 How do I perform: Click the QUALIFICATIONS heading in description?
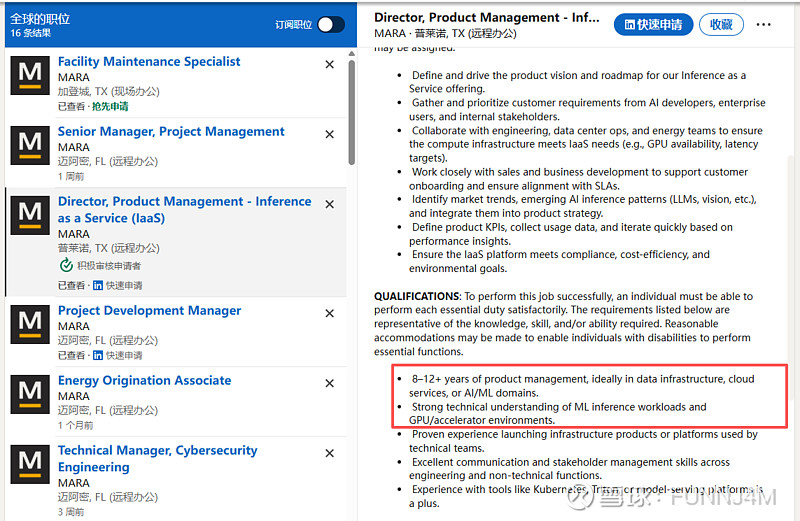pos(417,296)
